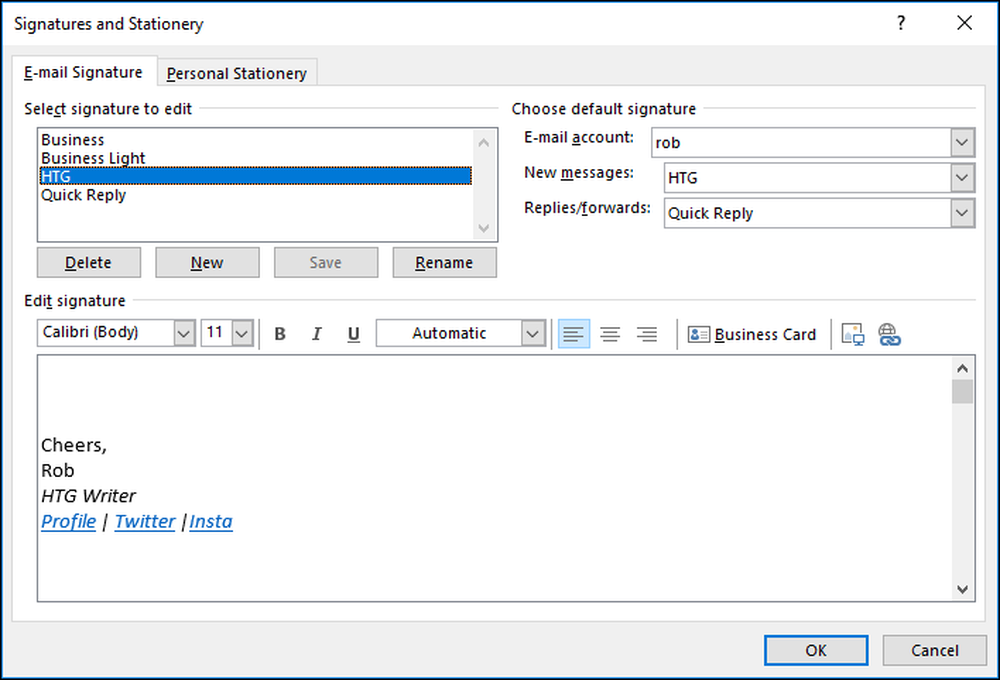Viewport: 1000px width, 680px height.
Task: Align signature text left
Action: pos(573,334)
